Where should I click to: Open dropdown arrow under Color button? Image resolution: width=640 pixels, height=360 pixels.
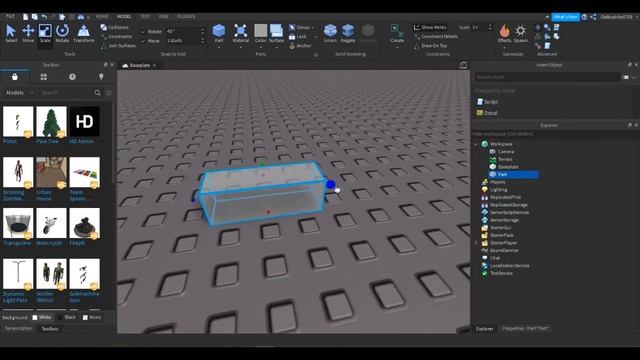tap(260, 47)
